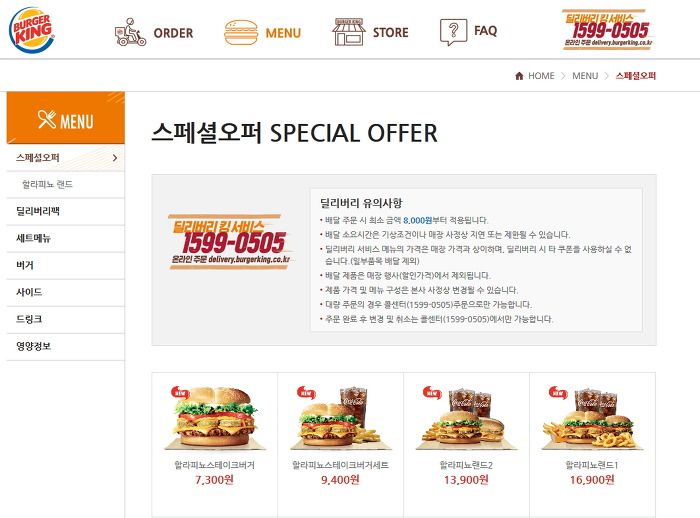The height and width of the screenshot is (518, 700).
Task: Click the delivery.burgerking.co.kr banner in notice box
Action: pos(230,242)
